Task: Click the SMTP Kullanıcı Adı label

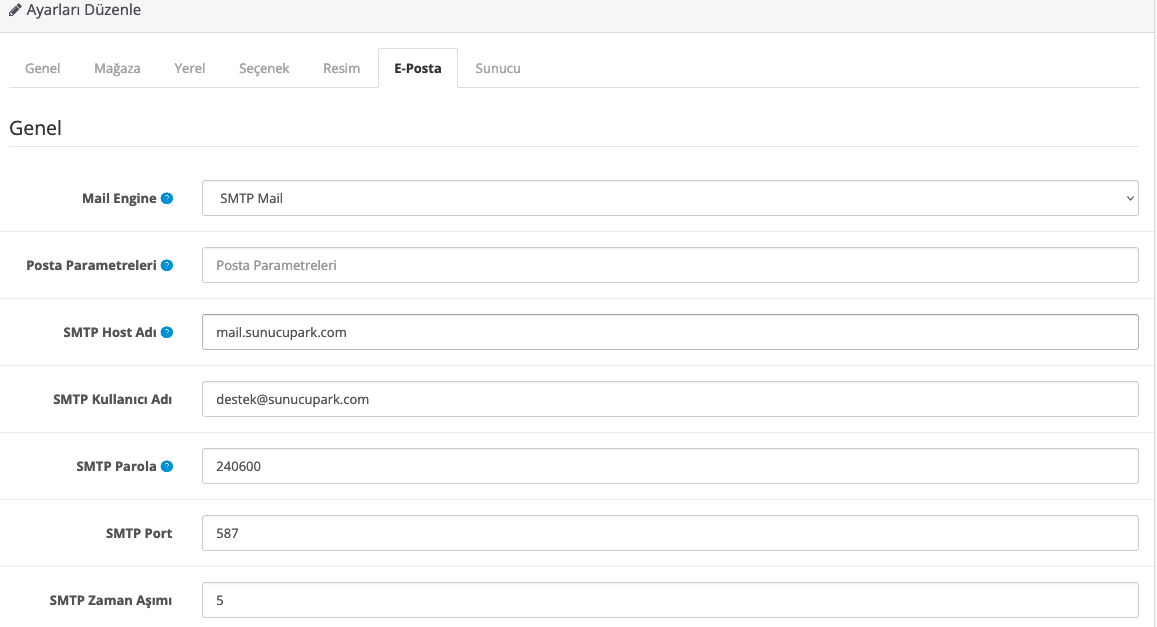Action: click(112, 400)
